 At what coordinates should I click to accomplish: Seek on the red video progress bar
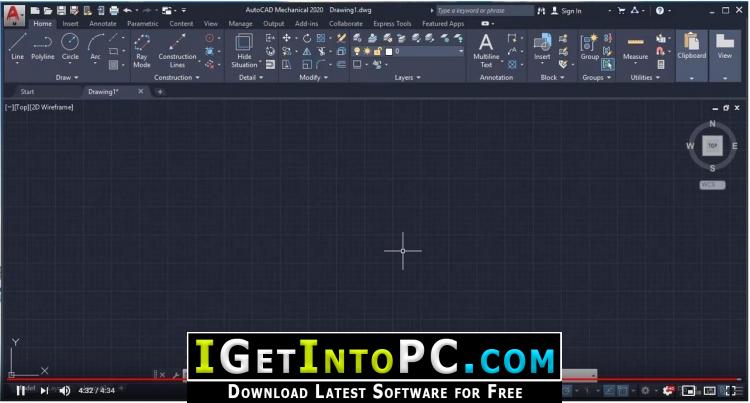(x=375, y=380)
